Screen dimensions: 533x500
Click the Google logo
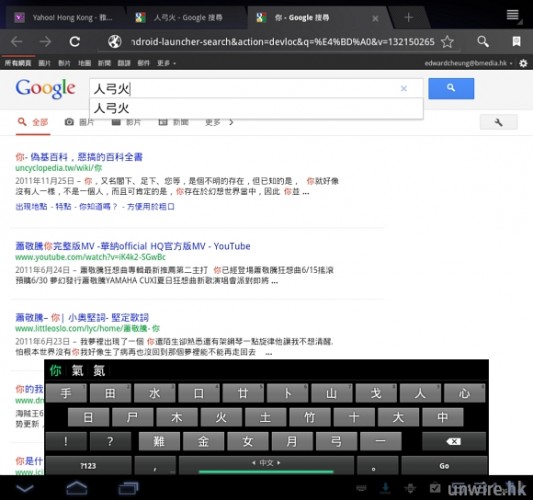[45, 88]
